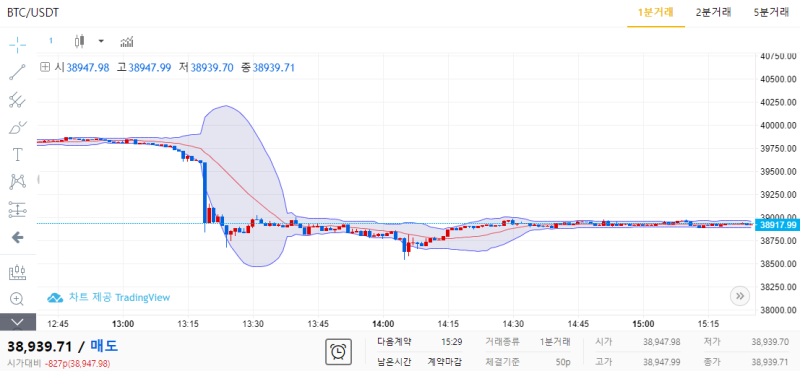
Task: Click the legend close value 38939.71
Action: (x=274, y=67)
